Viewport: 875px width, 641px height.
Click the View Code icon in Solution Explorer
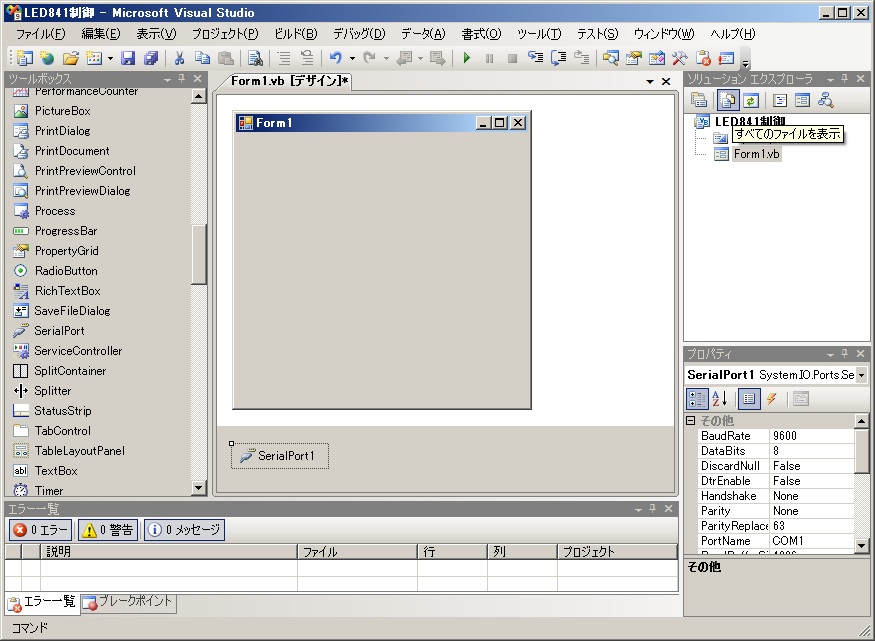click(780, 100)
